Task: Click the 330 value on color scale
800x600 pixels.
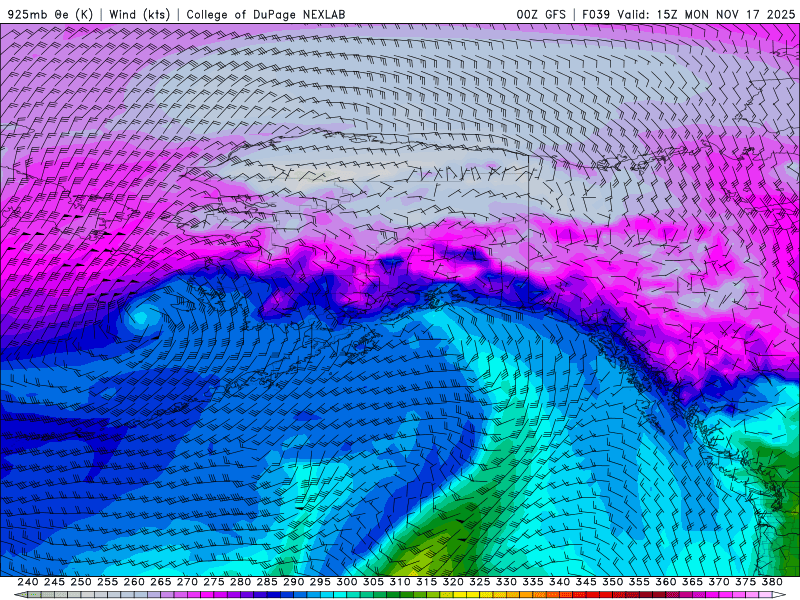Action: click(x=506, y=582)
